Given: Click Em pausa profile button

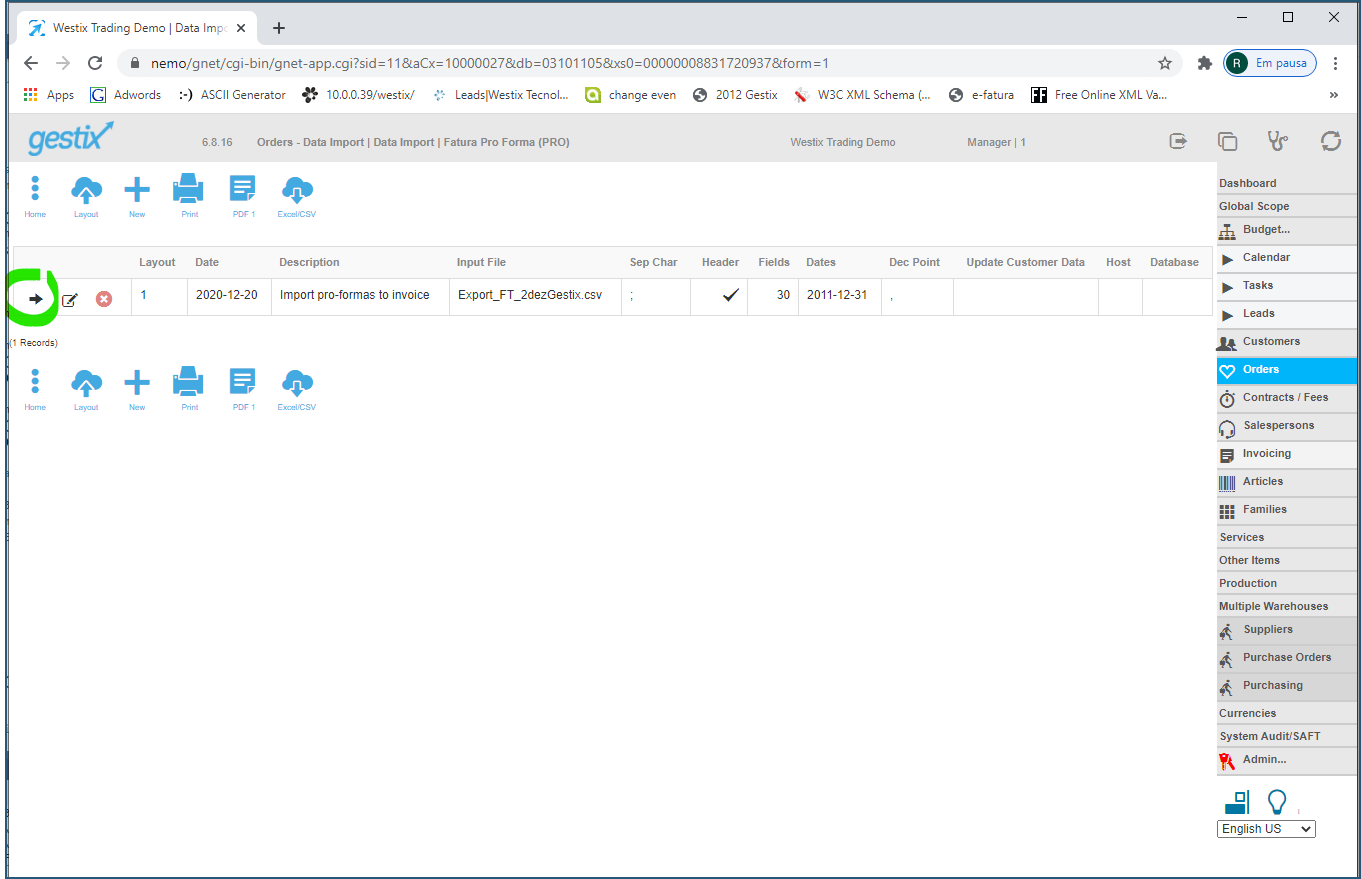Looking at the screenshot, I should coord(1270,63).
